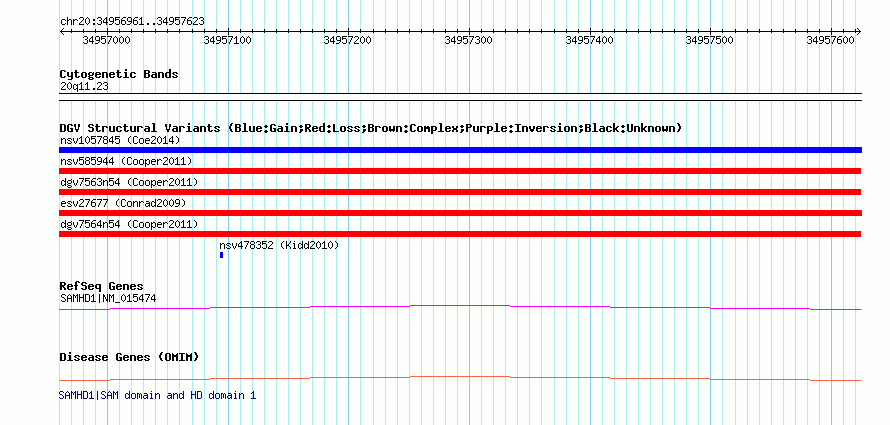Click the 20q11.23 band label
The height and width of the screenshot is (425, 890).
[84, 87]
